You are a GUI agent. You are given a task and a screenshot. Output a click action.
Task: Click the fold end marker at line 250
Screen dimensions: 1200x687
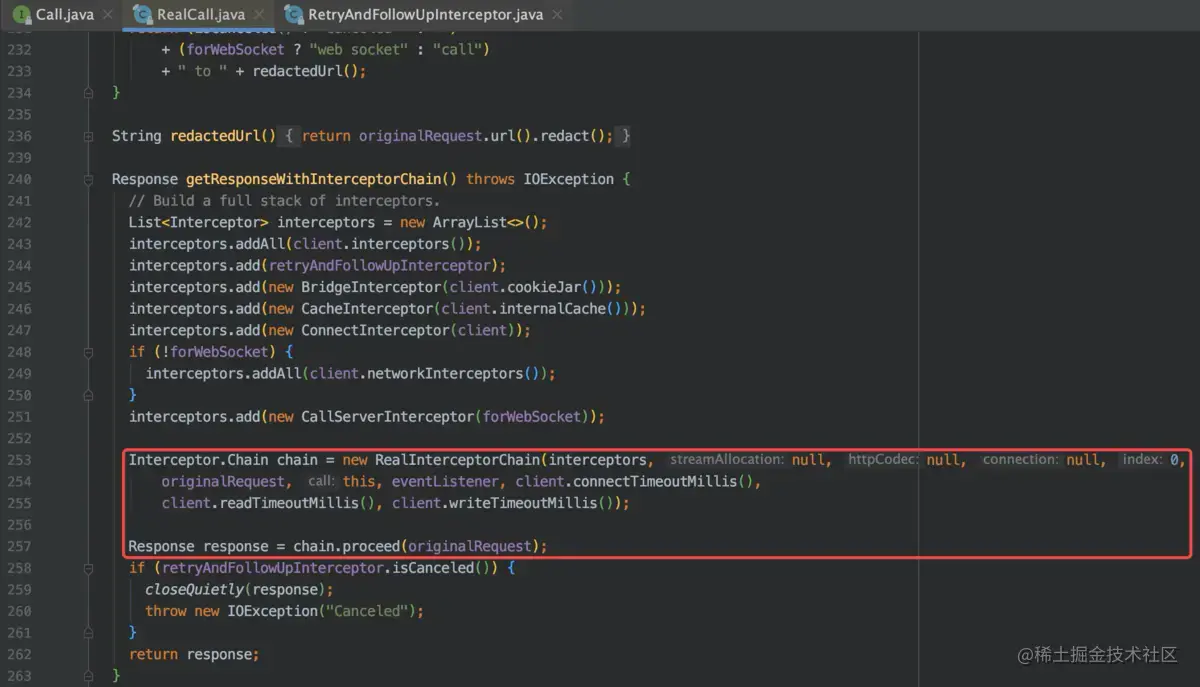[x=89, y=395]
